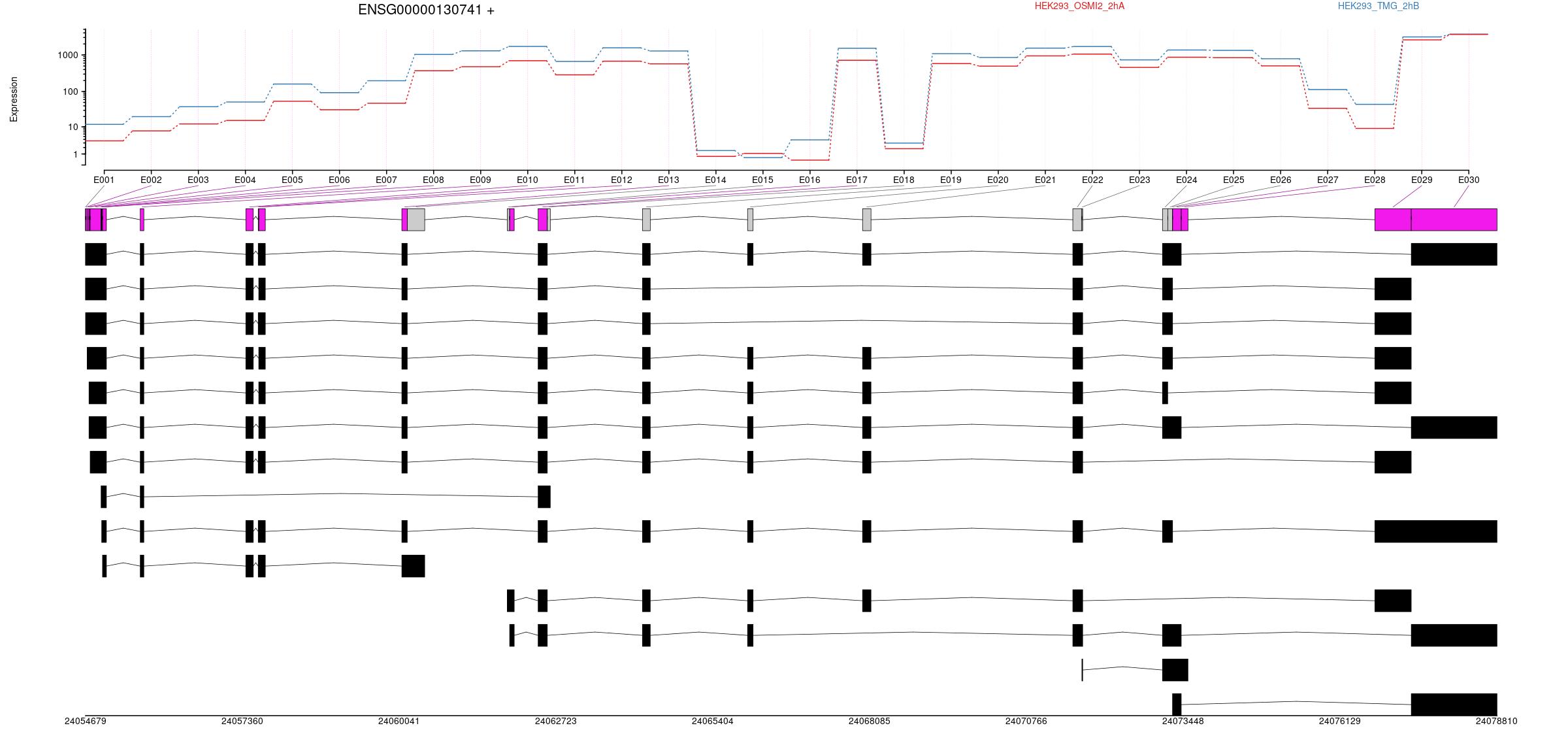Click the y-axis tick label 100
The width and height of the screenshot is (1568, 732).
point(71,92)
